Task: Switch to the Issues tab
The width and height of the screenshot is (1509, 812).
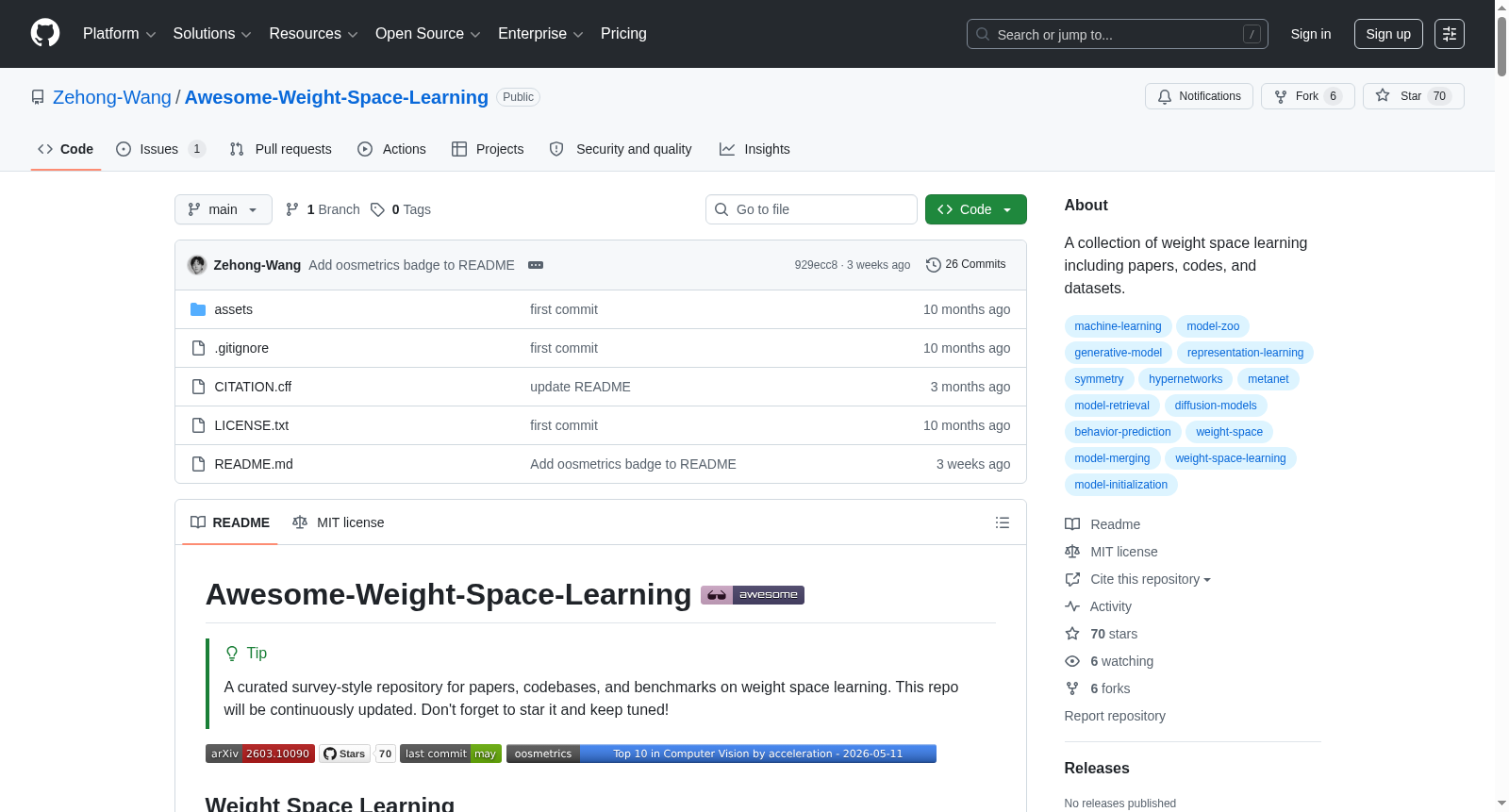Action: (160, 149)
